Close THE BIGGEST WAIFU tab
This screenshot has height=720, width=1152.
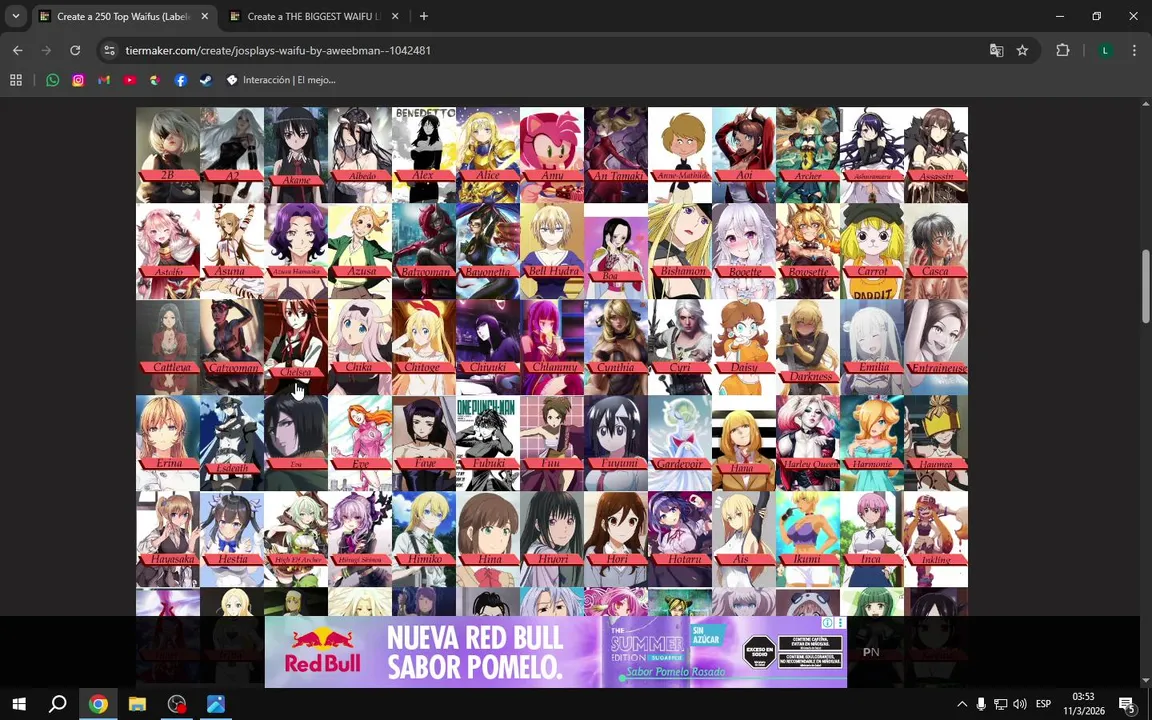point(395,16)
